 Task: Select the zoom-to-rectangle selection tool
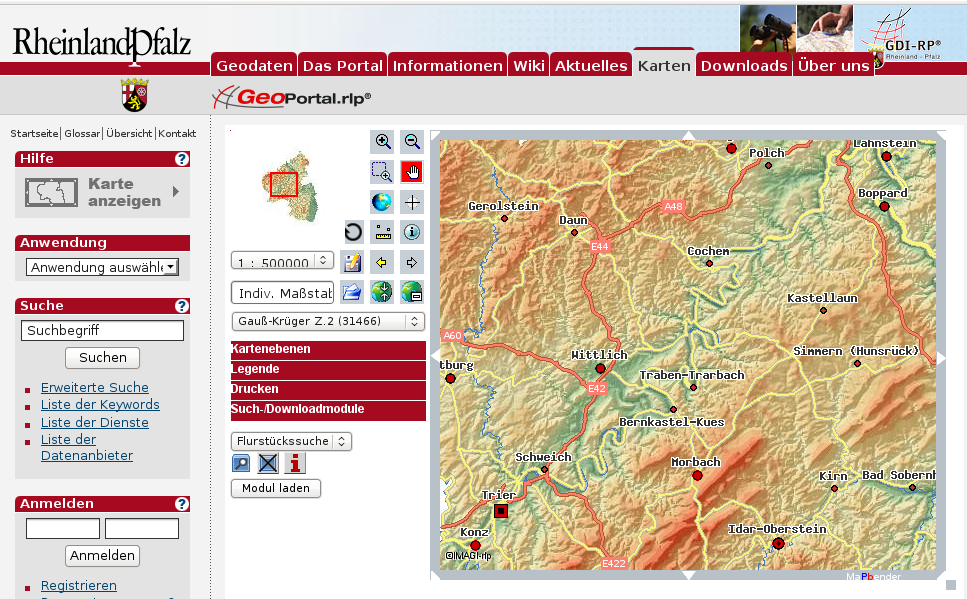[382, 172]
